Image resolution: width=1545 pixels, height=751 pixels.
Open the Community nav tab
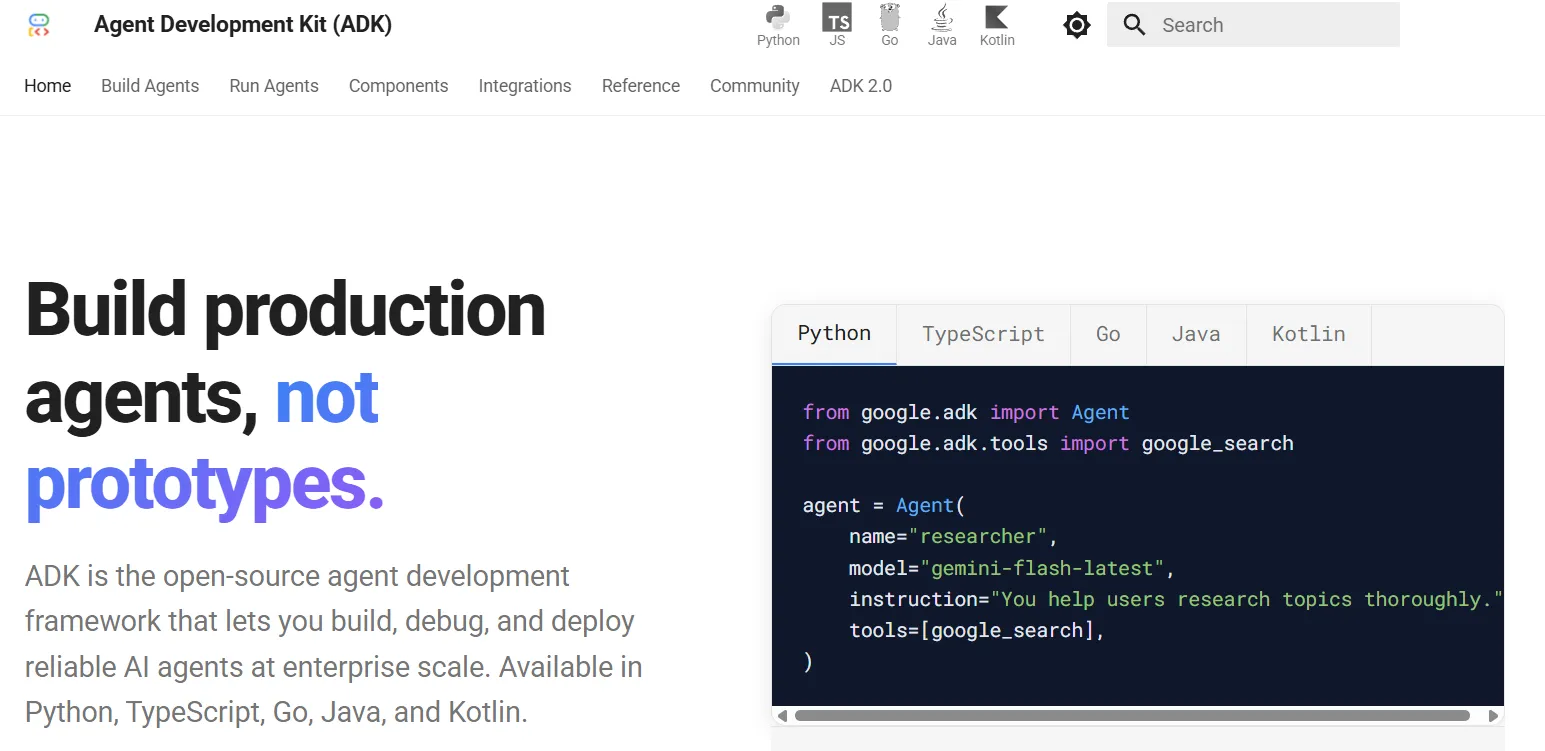[755, 86]
